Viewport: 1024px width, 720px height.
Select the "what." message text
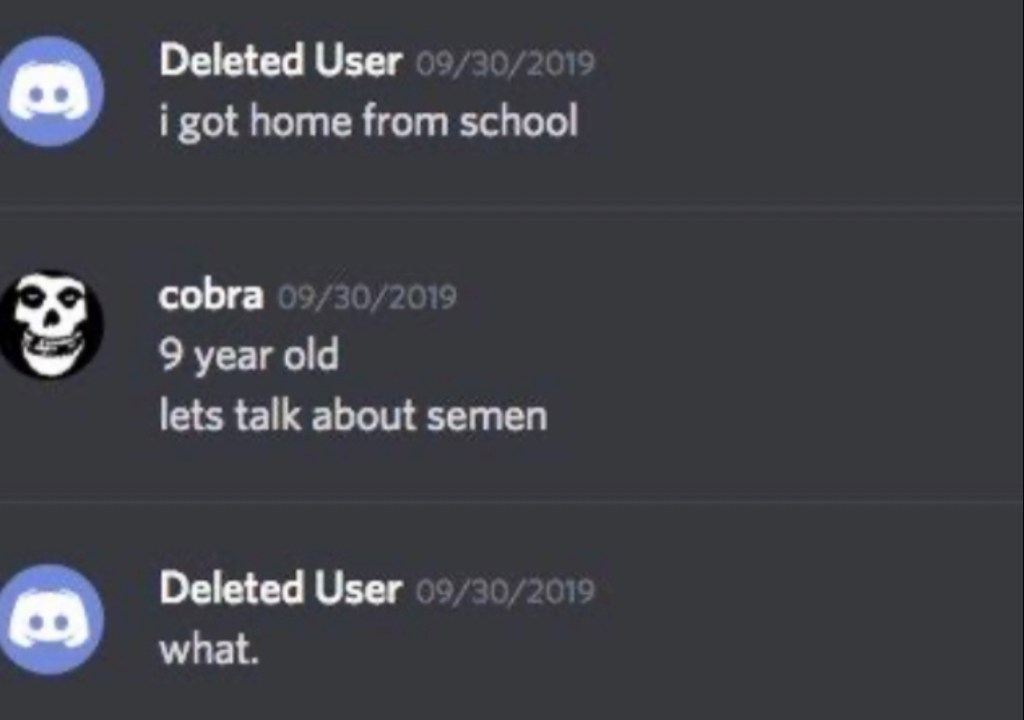point(209,650)
